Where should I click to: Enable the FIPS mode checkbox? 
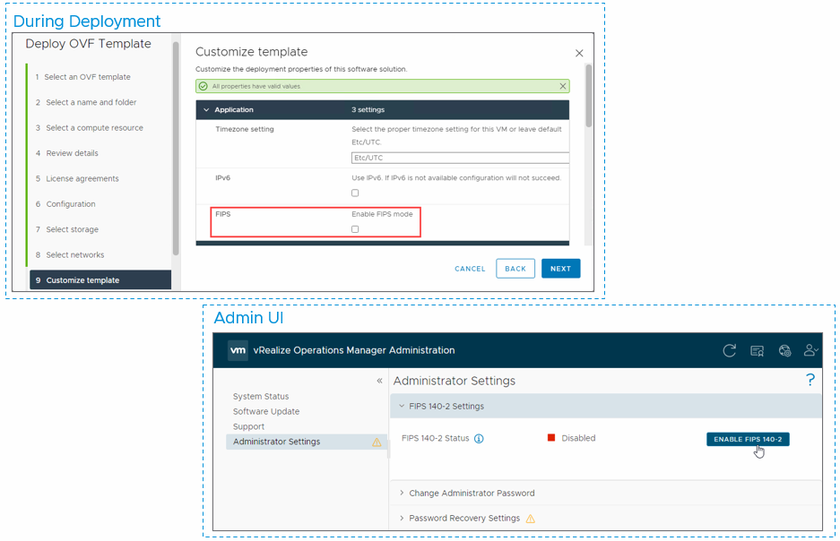[355, 229]
